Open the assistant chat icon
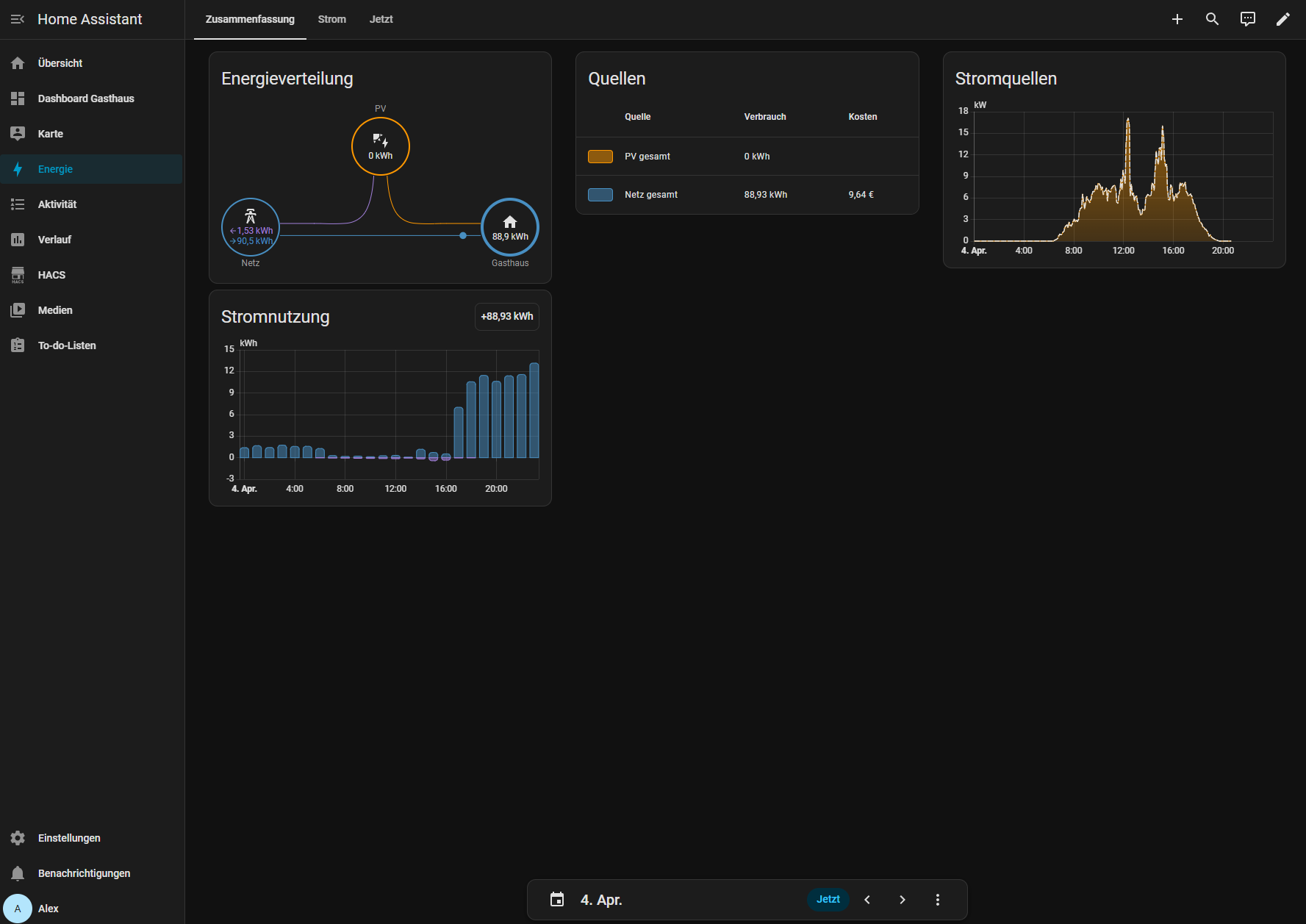The width and height of the screenshot is (1306, 924). point(1247,19)
